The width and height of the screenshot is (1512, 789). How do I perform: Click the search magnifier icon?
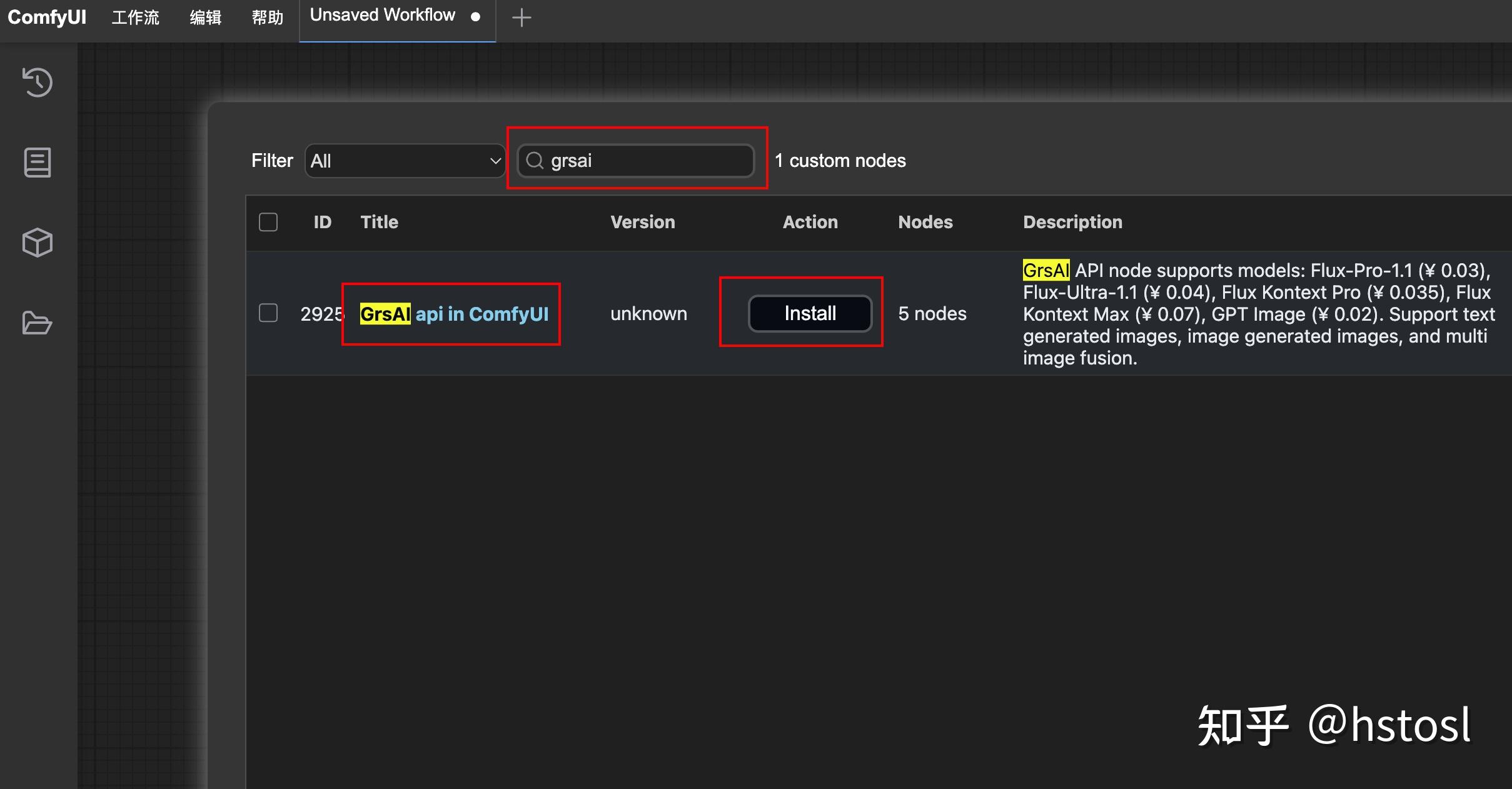pos(535,161)
